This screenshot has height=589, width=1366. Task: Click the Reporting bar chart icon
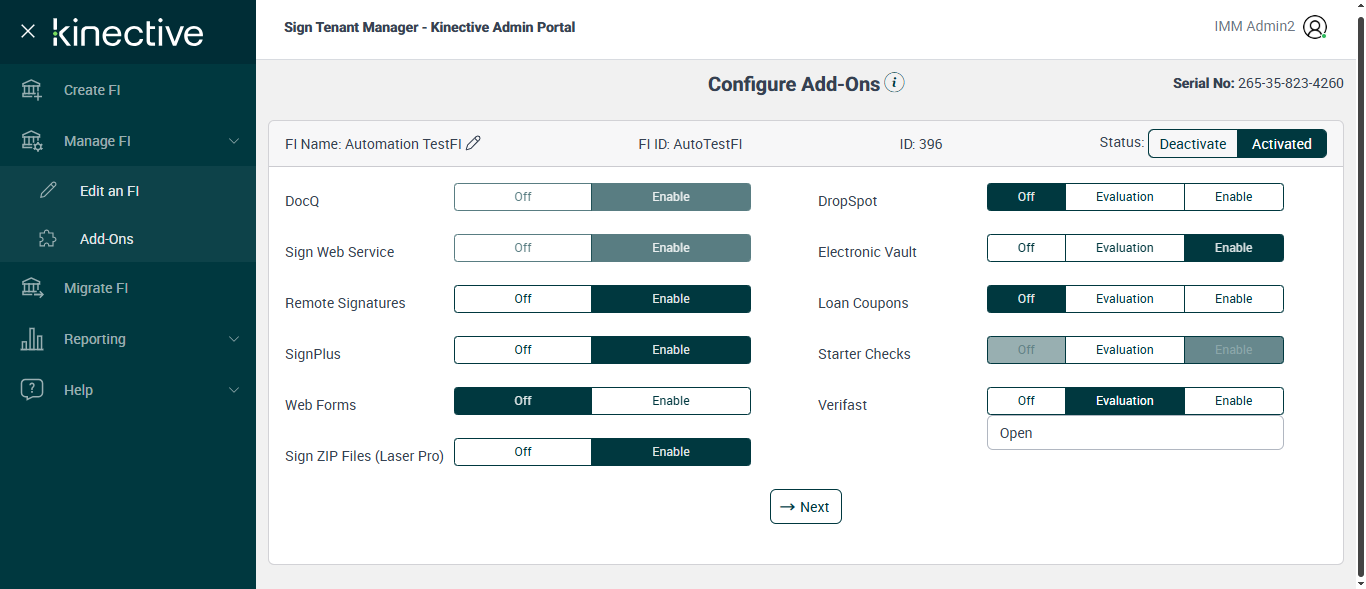pos(32,339)
